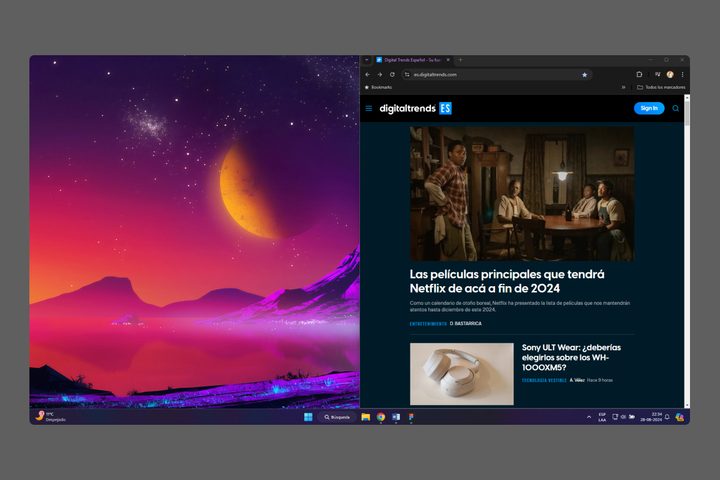Reload the page in Chrome
Viewport: 720px width, 480px height.
click(x=392, y=74)
